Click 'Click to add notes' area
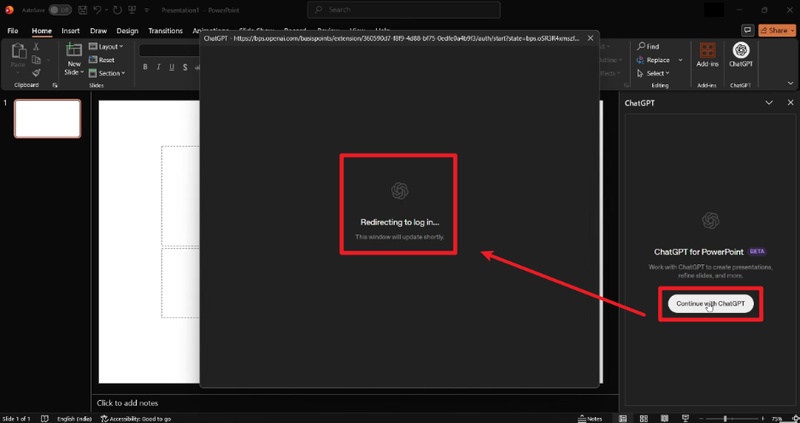Screen dimensions: 800x423 pos(128,403)
